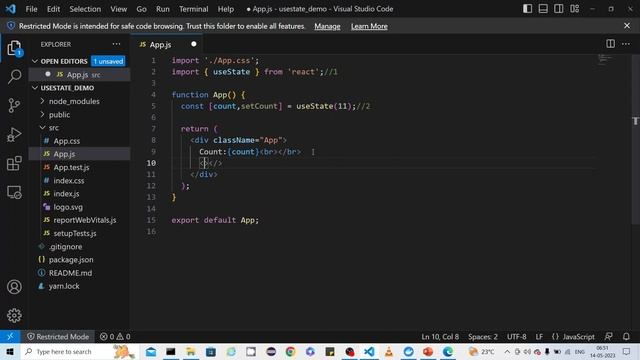This screenshot has height=360, width=640.
Task: Click the remote window indicator in the status bar
Action: [x=10, y=337]
